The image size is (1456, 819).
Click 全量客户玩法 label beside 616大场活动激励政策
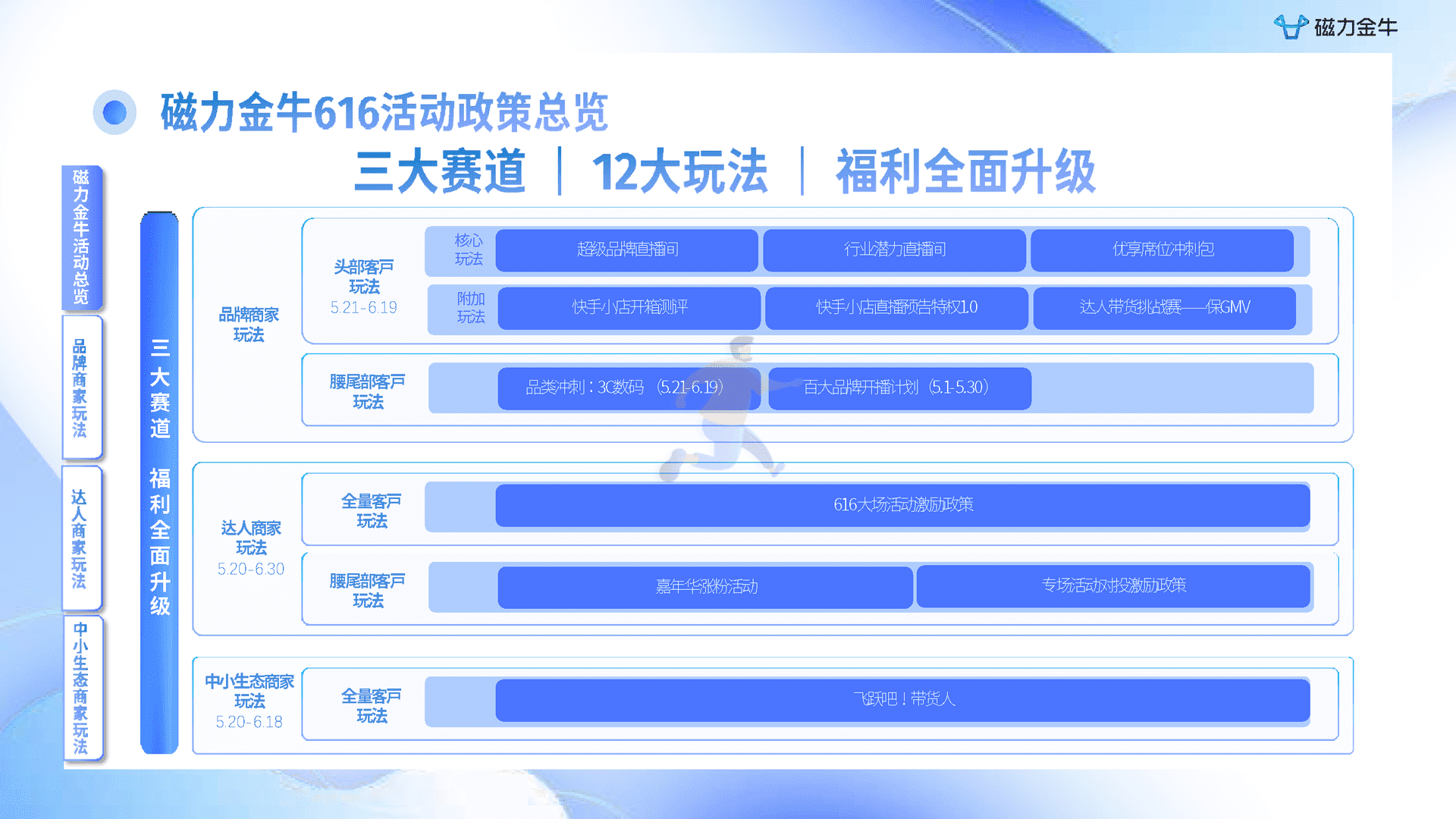point(372,511)
